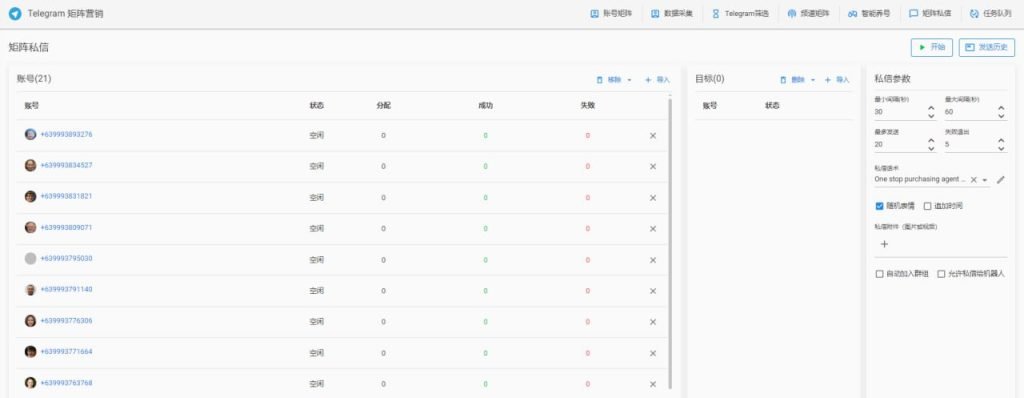Decrease 最小间隔 with down arrow

[x=931, y=116]
